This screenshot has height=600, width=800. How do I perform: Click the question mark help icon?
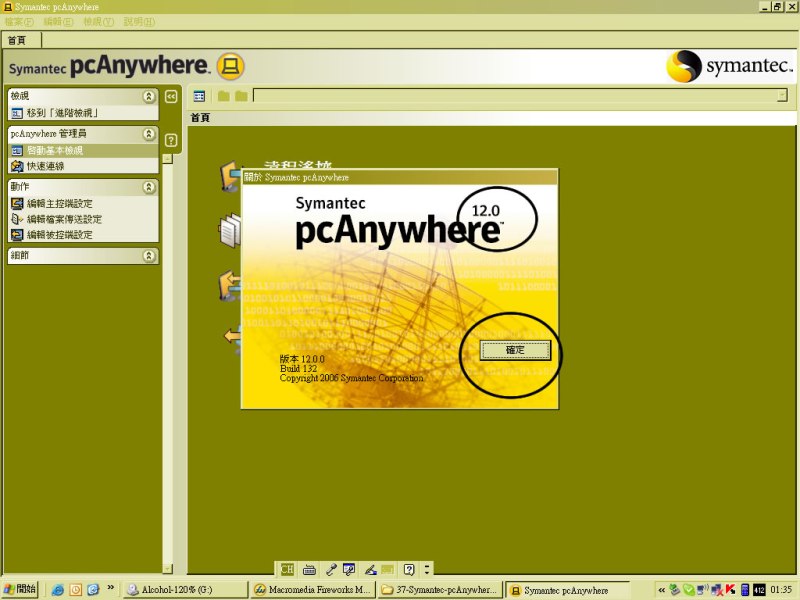coord(171,140)
